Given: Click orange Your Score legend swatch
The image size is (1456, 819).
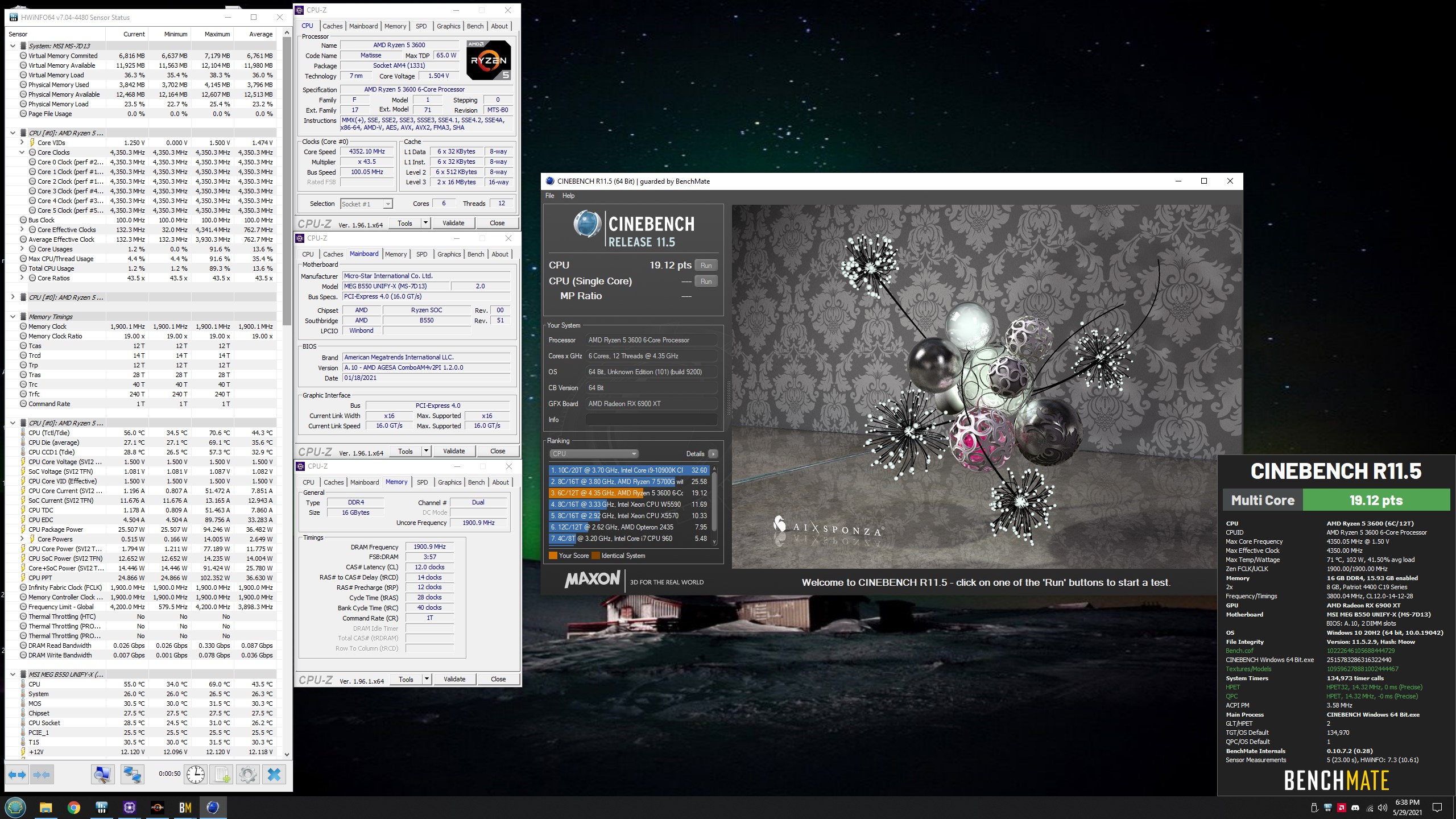Looking at the screenshot, I should pos(553,556).
